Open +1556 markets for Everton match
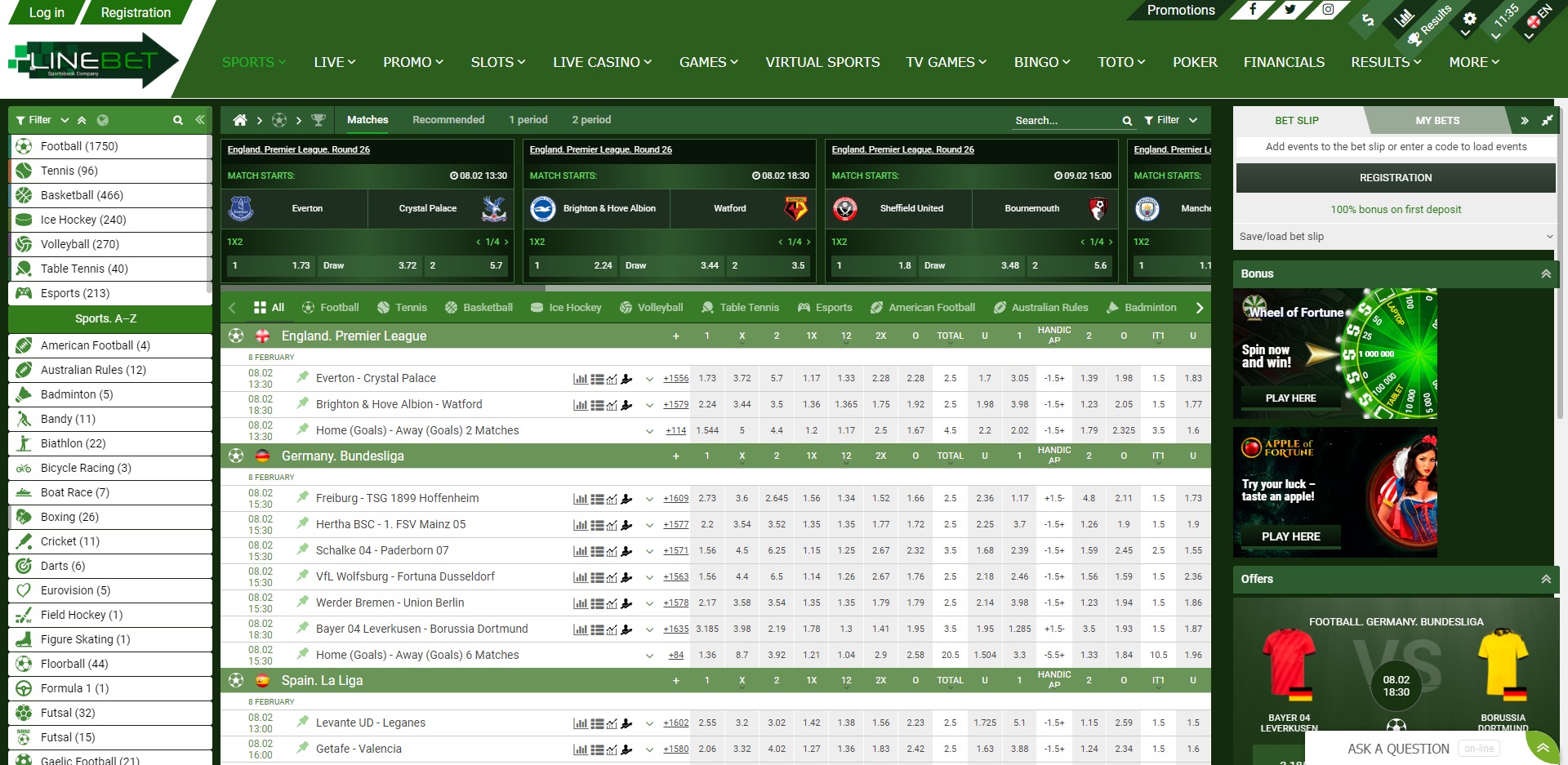1568x765 pixels. [675, 379]
